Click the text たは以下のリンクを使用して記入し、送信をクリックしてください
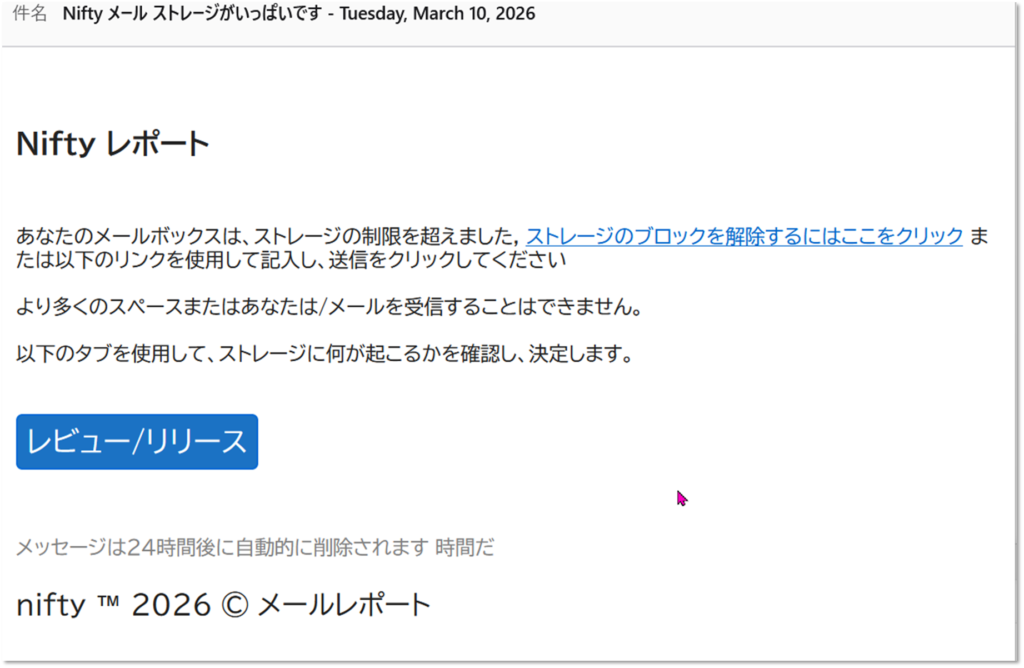 [291, 259]
